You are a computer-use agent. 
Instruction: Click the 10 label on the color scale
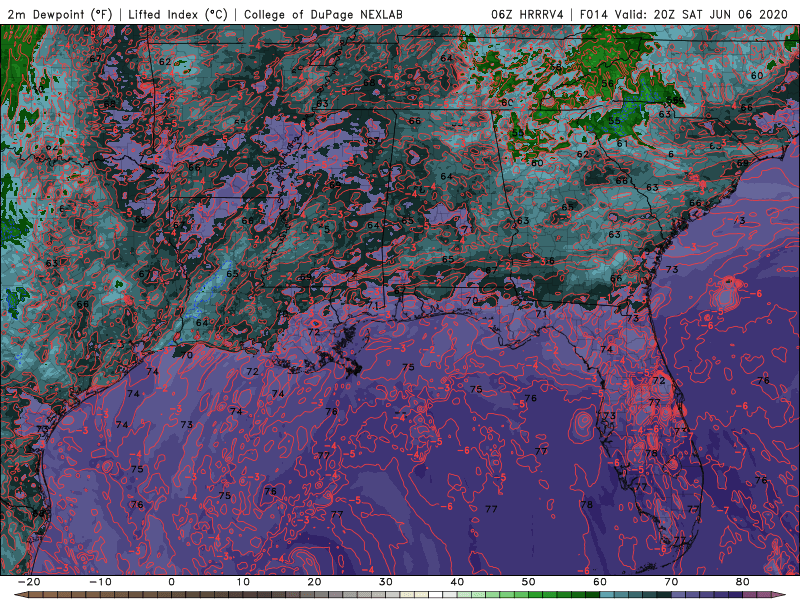(243, 582)
